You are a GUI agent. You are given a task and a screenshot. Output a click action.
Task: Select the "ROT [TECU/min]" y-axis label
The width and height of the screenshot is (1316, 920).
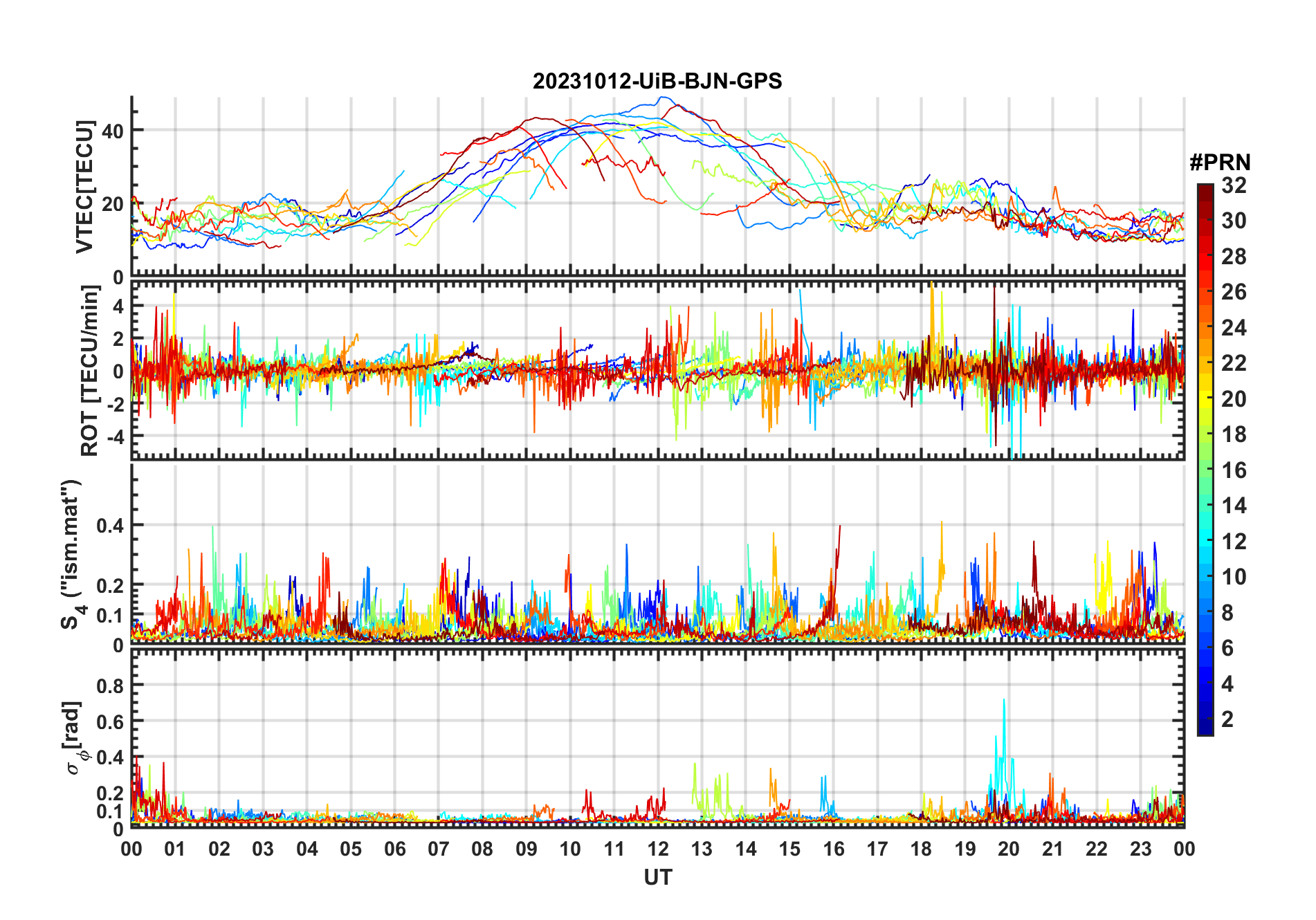89,371
